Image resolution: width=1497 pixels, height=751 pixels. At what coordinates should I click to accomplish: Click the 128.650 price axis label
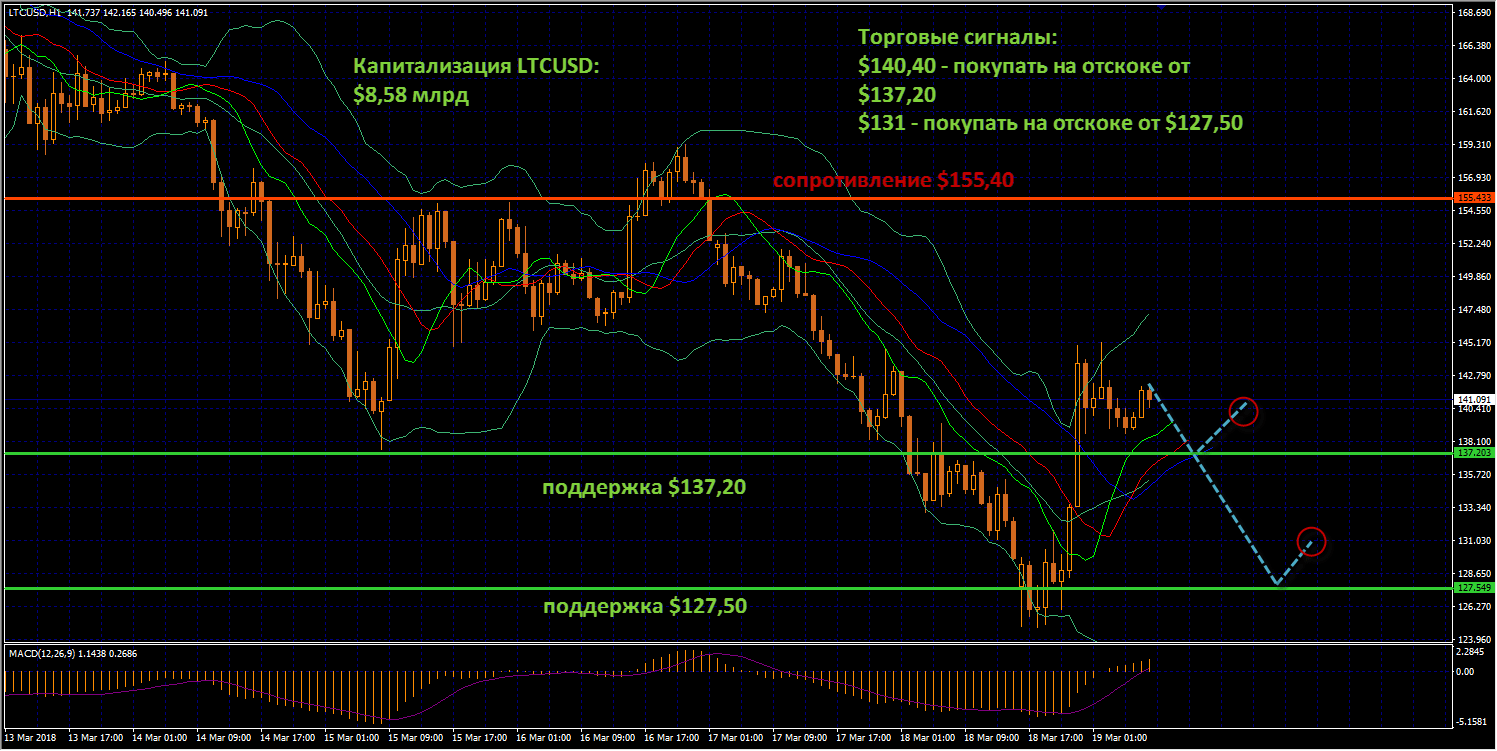pos(1476,574)
